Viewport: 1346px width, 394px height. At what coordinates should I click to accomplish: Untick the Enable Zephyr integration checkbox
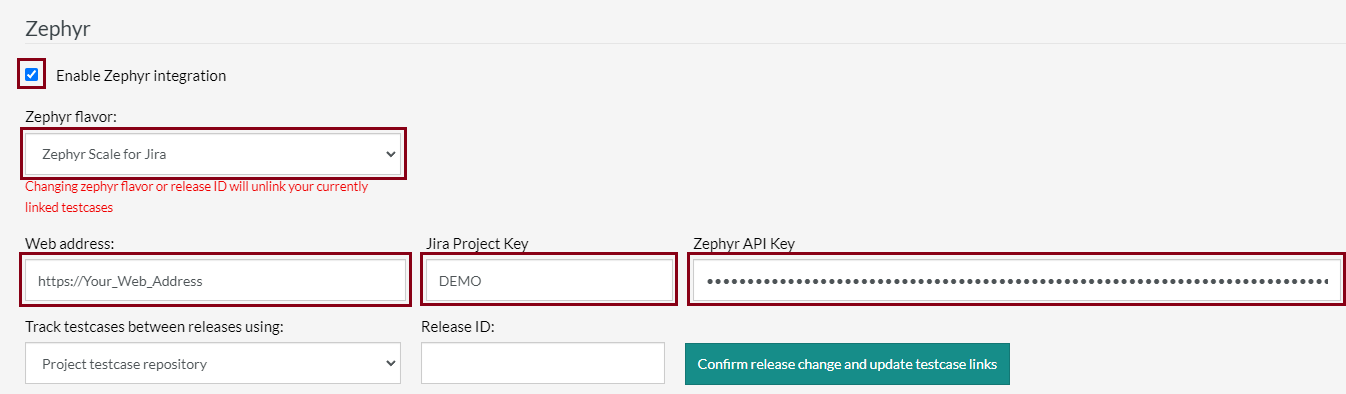pyautogui.click(x=32, y=74)
